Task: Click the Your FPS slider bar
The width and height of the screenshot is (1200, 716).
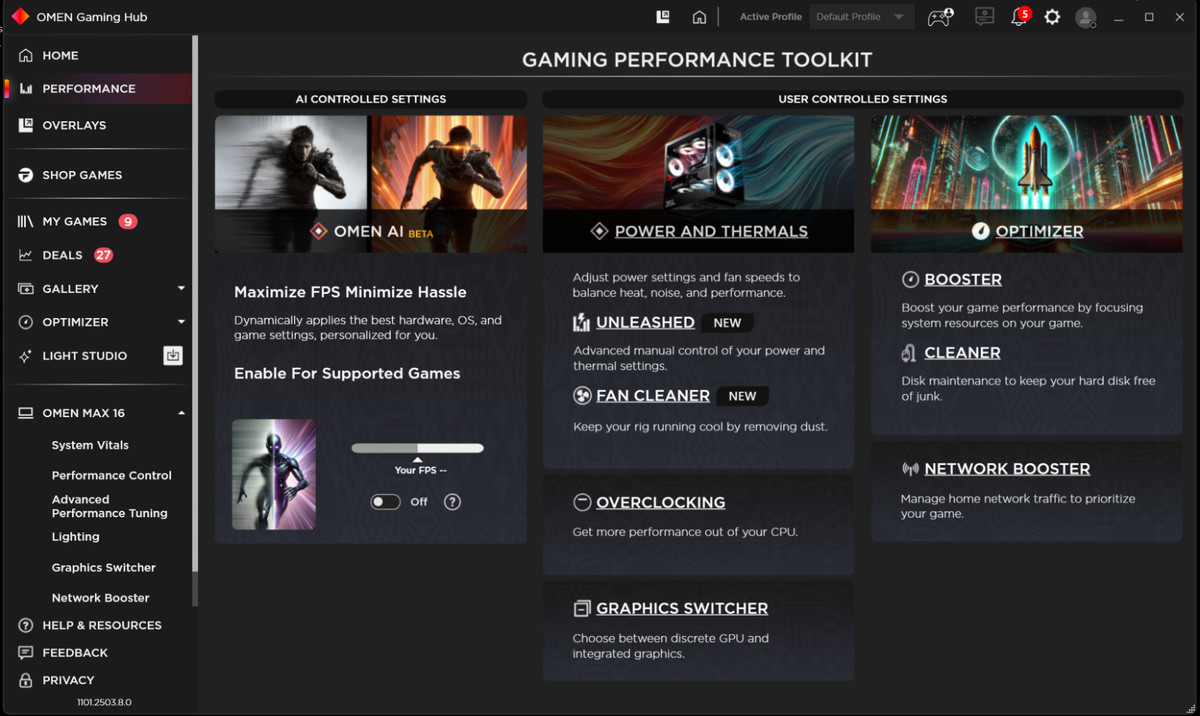Action: tap(417, 448)
